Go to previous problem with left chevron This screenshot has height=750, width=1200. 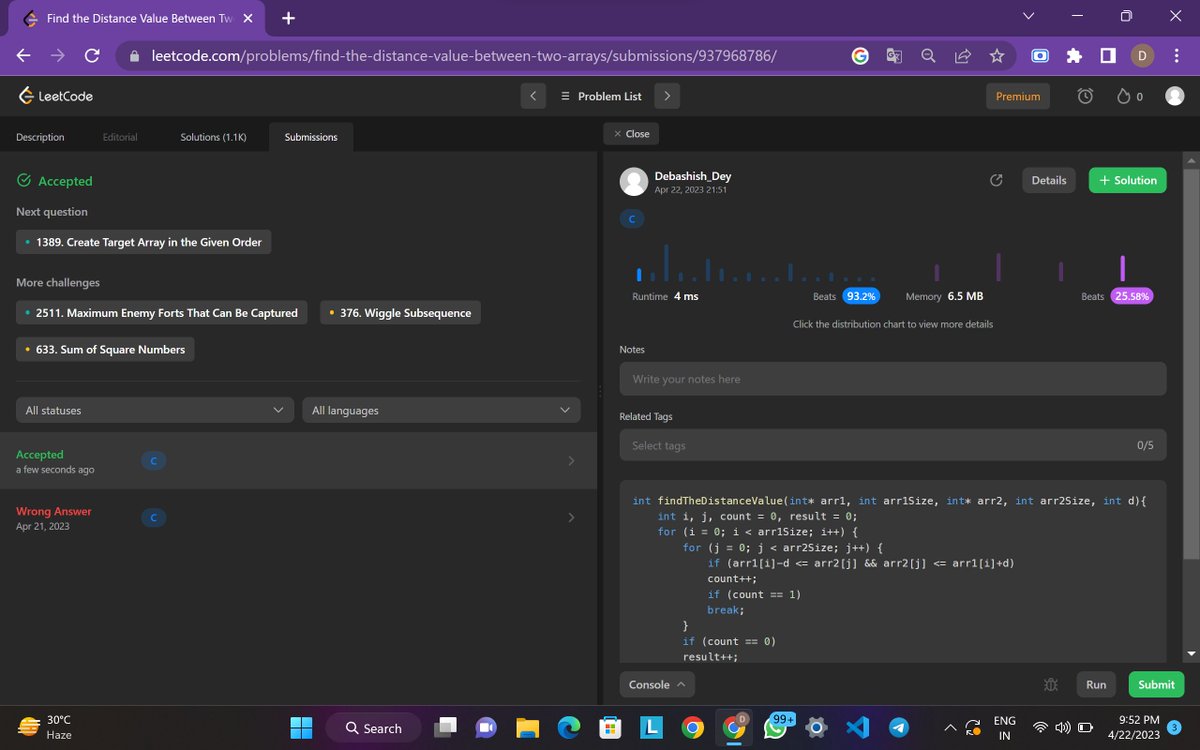coord(533,96)
